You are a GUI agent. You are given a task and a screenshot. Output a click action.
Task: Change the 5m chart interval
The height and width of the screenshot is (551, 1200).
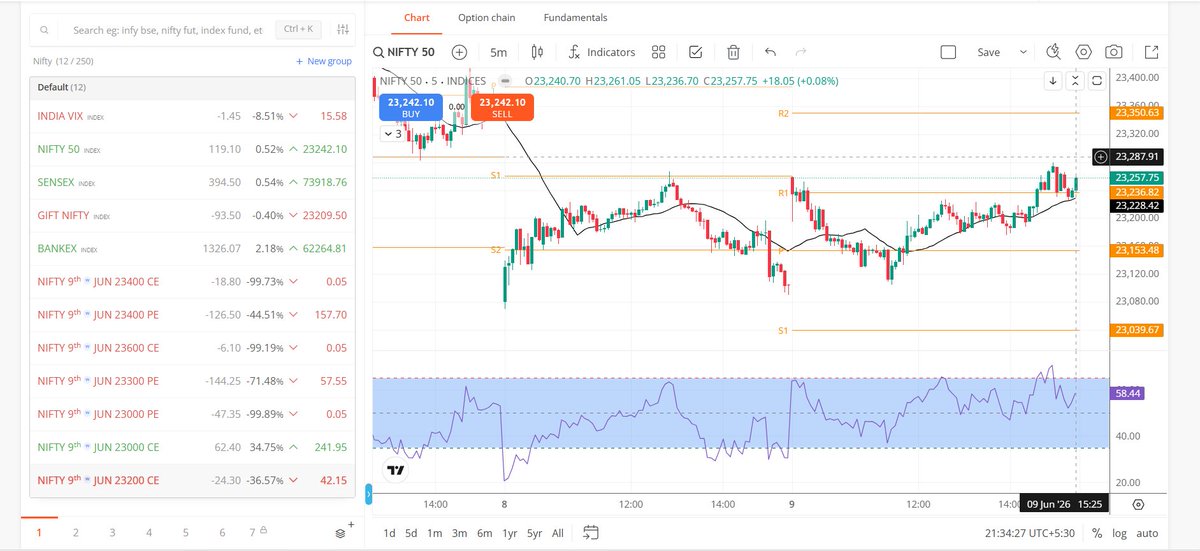point(498,52)
